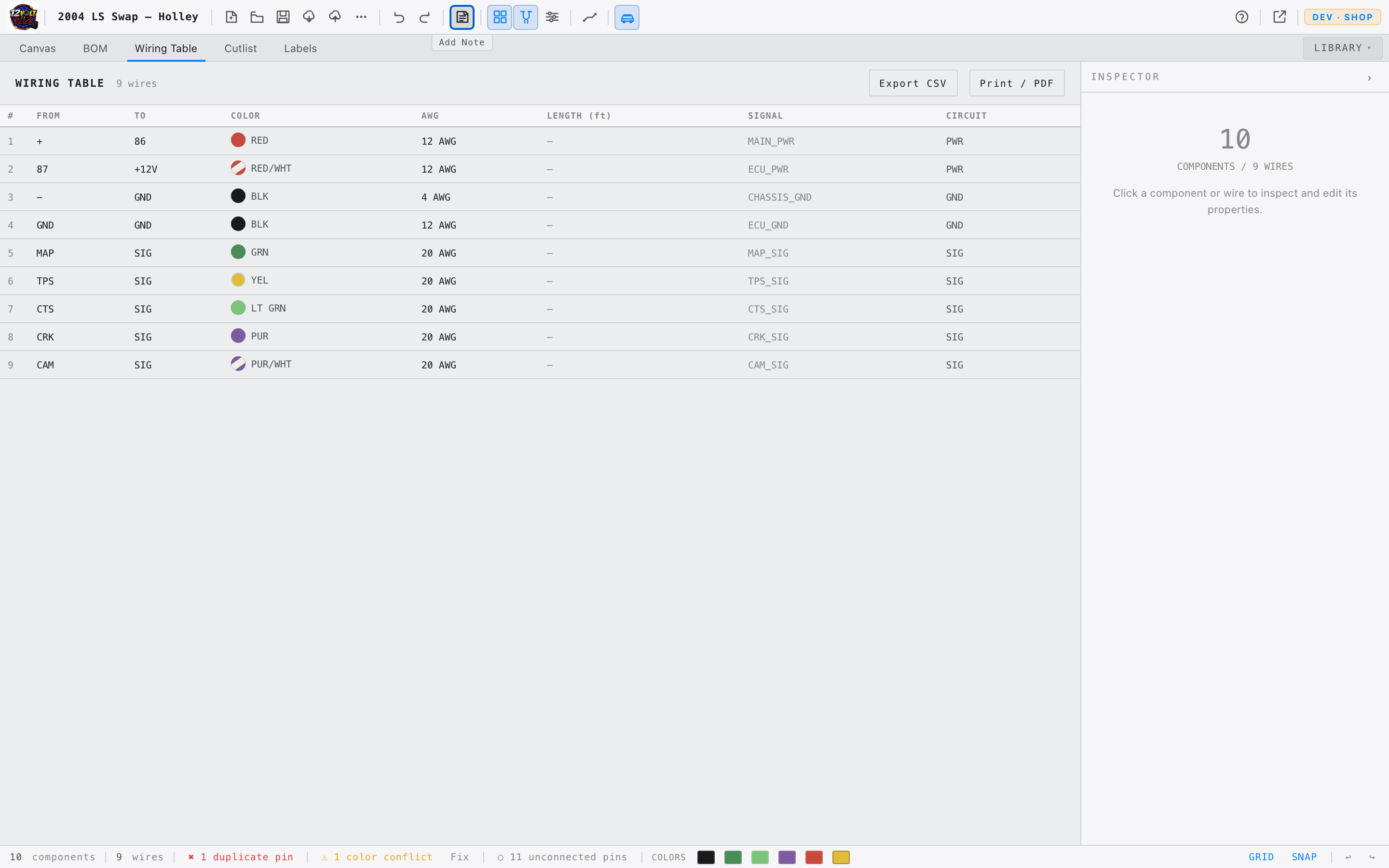Click the open external link icon
This screenshot has height=868, width=1389.
tap(1280, 17)
